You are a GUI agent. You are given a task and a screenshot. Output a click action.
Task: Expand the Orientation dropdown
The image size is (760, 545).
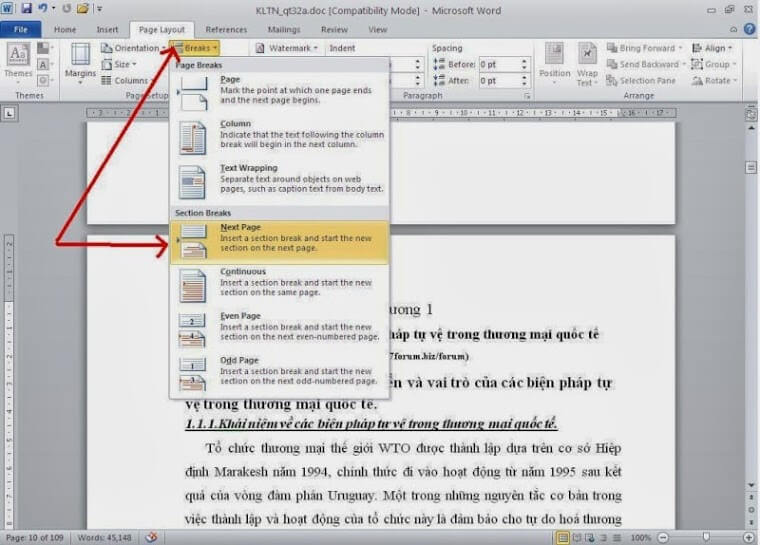click(x=136, y=48)
